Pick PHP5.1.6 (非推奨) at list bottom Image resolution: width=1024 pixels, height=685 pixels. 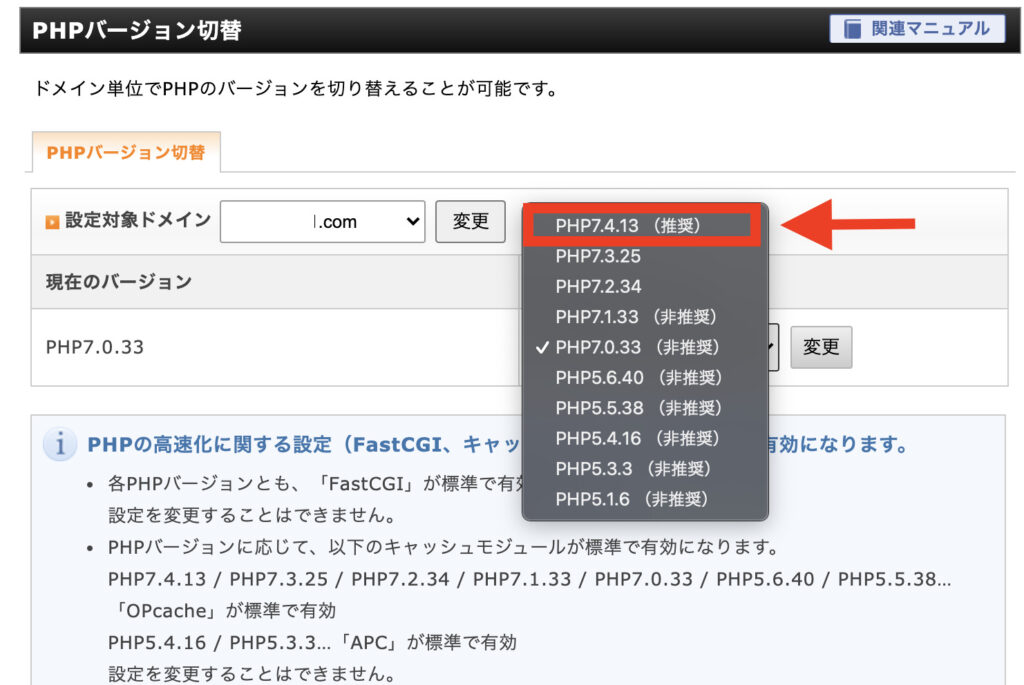632,498
